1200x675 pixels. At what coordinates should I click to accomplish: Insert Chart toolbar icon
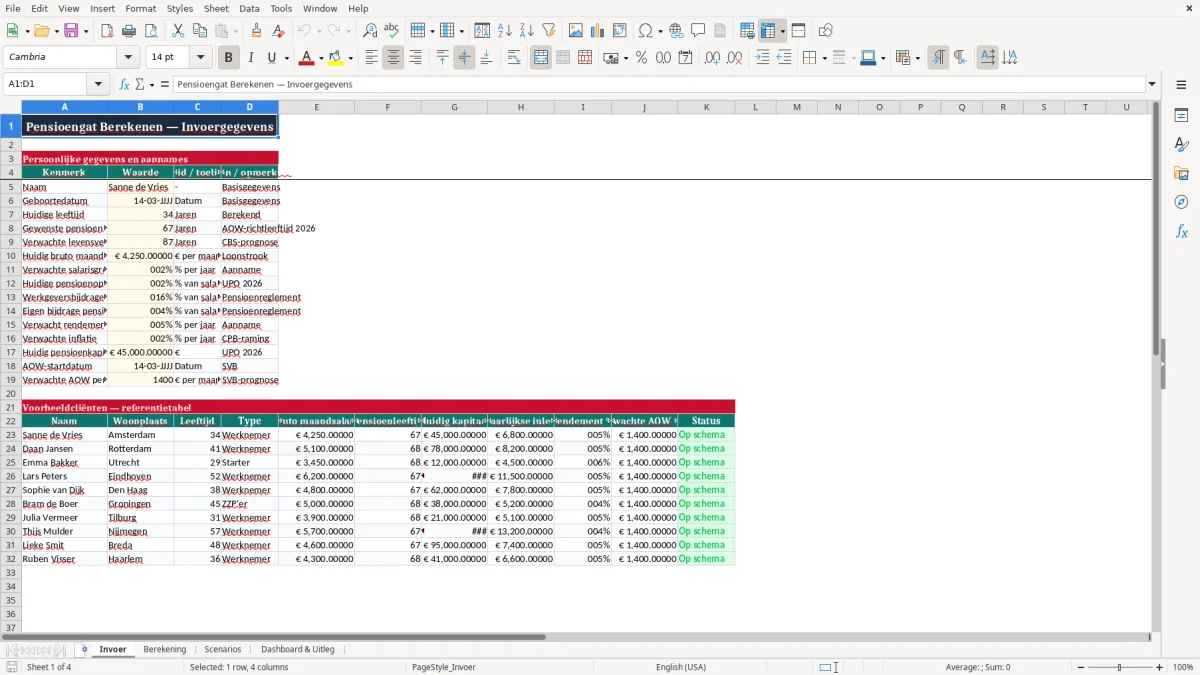pyautogui.click(x=598, y=31)
